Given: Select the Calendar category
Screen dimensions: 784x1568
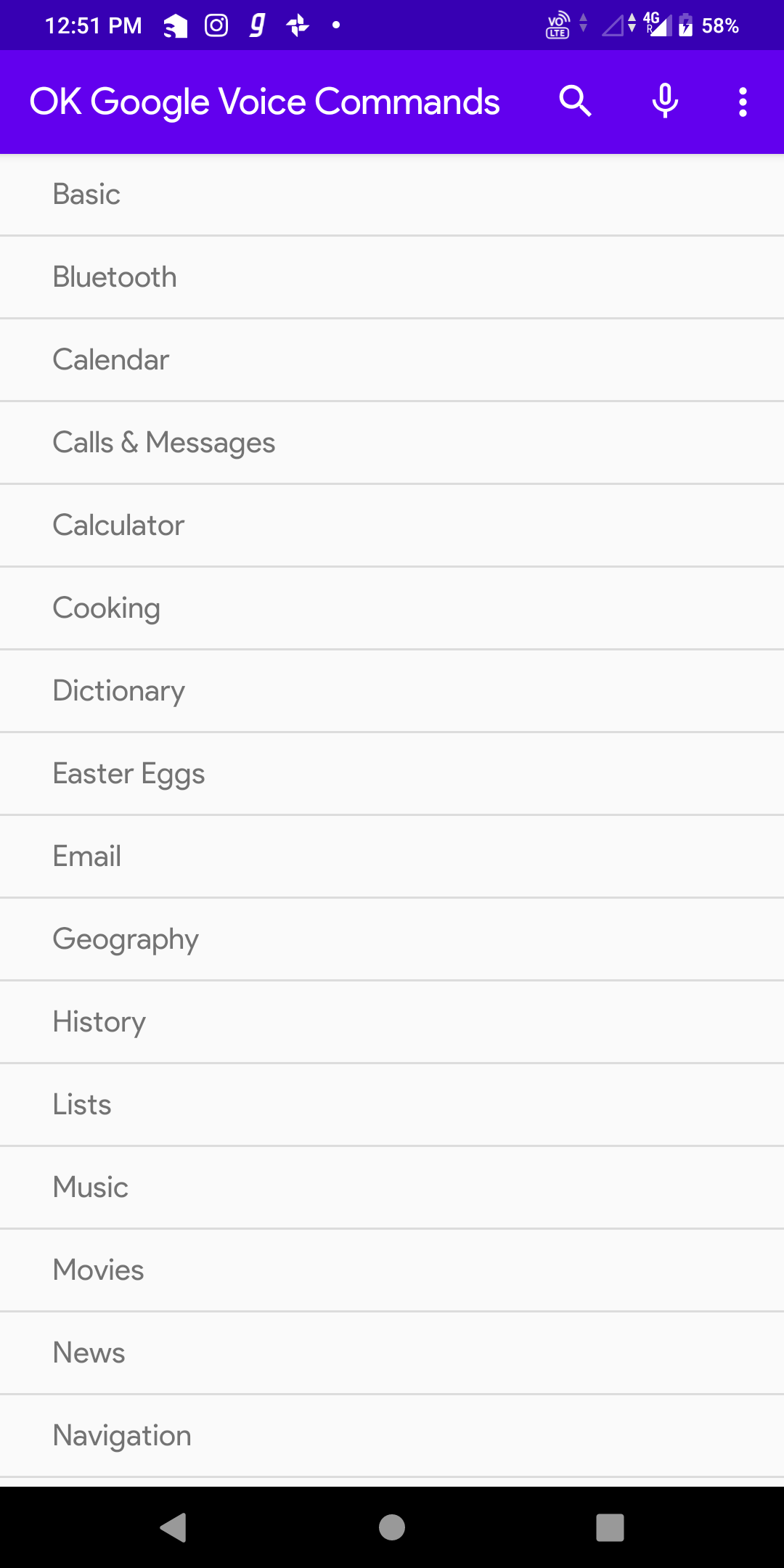Looking at the screenshot, I should pyautogui.click(x=392, y=360).
